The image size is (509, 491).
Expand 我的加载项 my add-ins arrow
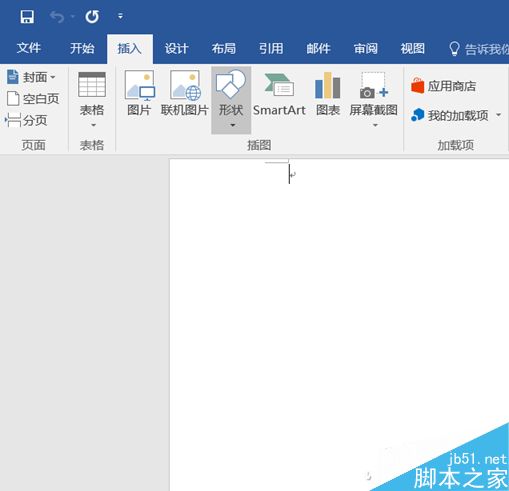tap(498, 115)
